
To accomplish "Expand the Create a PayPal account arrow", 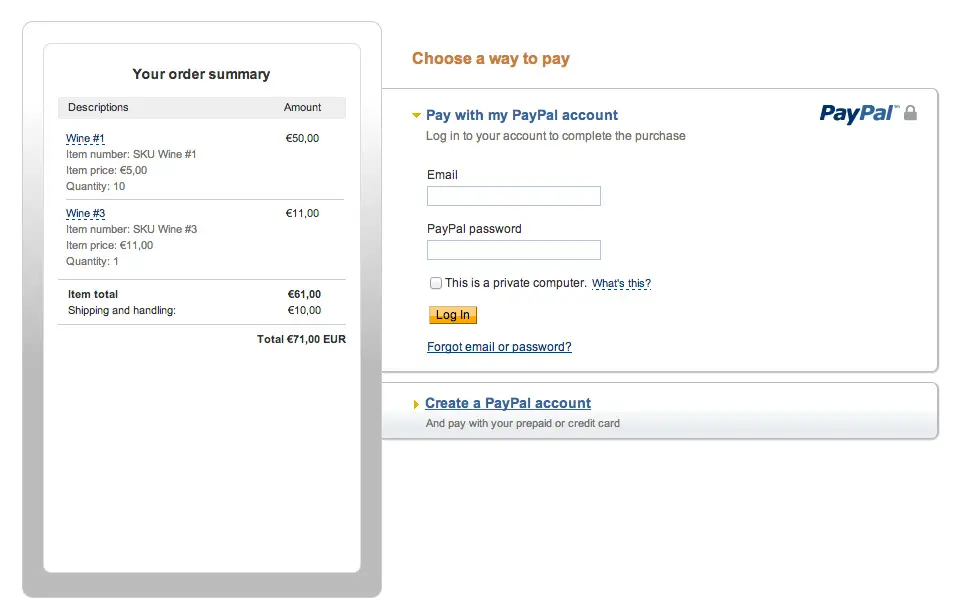I will 416,404.
